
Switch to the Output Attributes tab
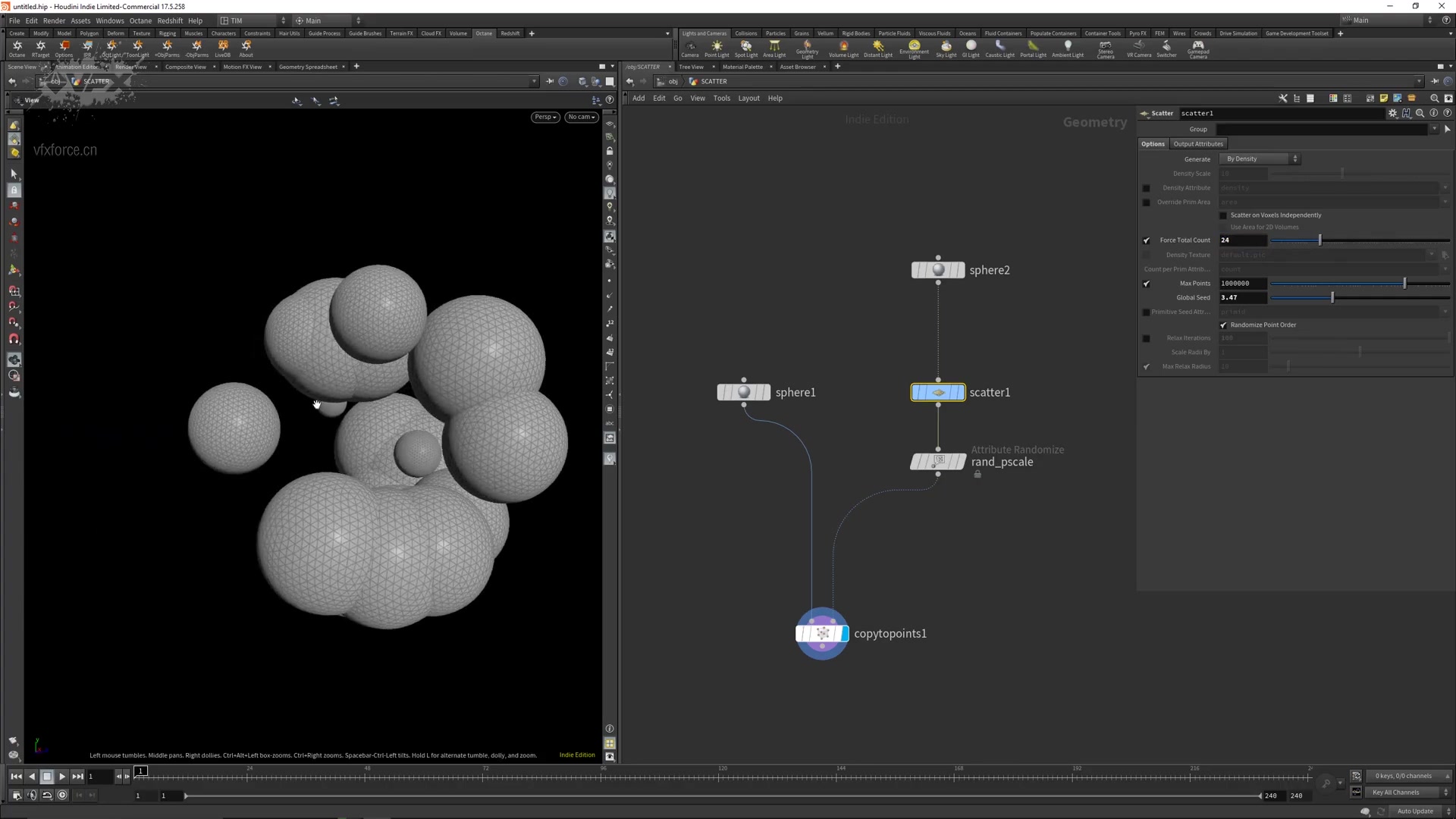click(1197, 144)
